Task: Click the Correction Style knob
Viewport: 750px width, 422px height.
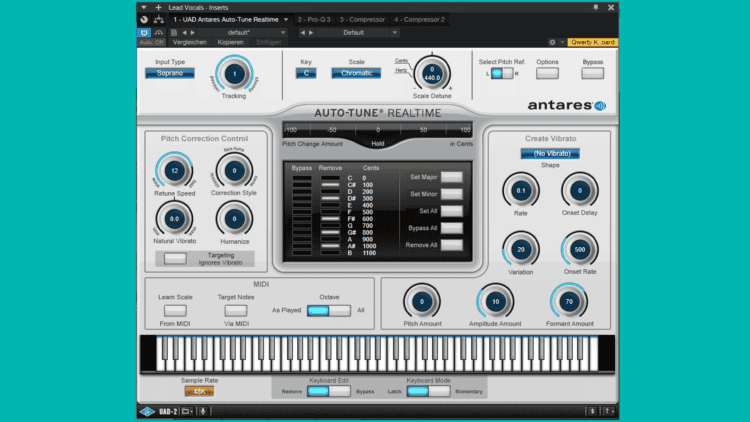Action: [234, 170]
